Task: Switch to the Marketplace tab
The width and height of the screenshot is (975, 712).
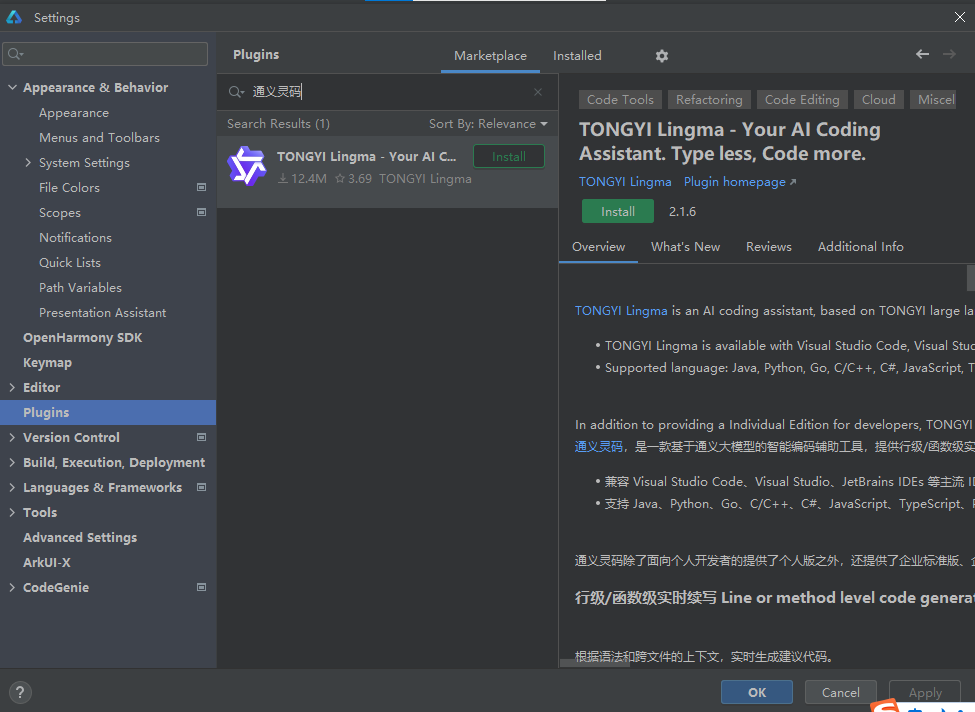Action: [x=490, y=56]
